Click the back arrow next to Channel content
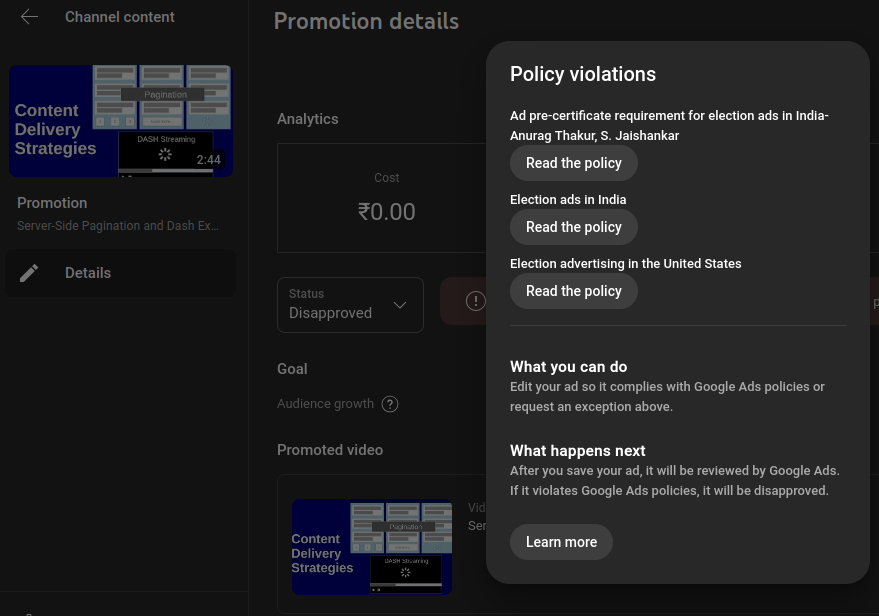Image resolution: width=879 pixels, height=616 pixels. click(29, 17)
